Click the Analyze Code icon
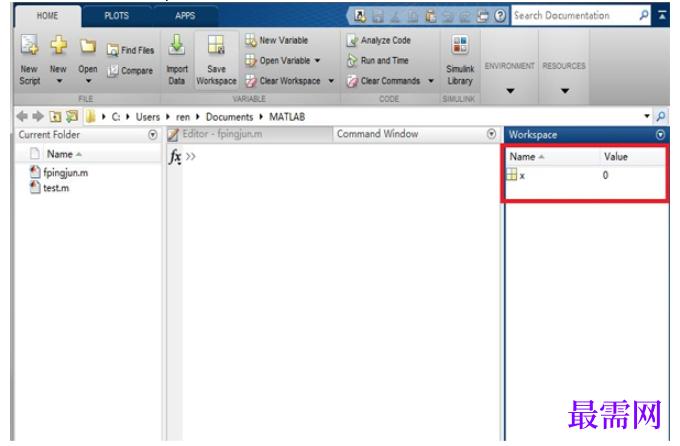Screen dimensions: 680x446 click(352, 41)
